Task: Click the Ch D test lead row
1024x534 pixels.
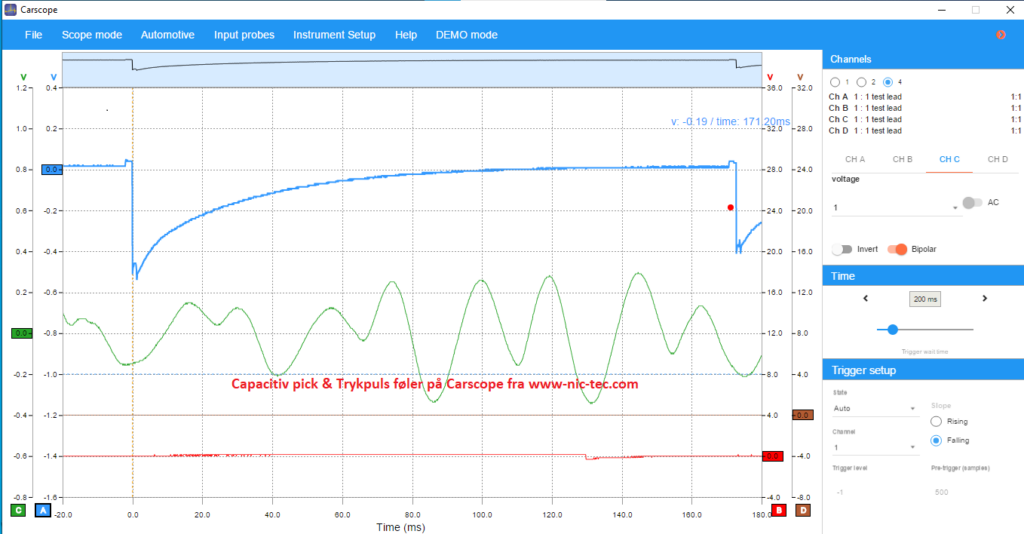Action: click(925, 131)
